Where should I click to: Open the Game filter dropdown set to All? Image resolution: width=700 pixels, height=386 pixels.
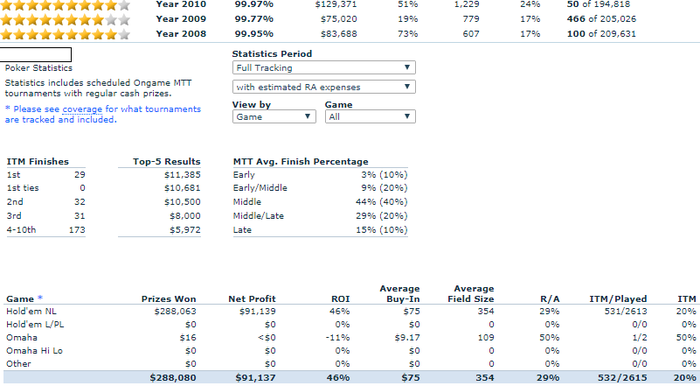point(370,116)
